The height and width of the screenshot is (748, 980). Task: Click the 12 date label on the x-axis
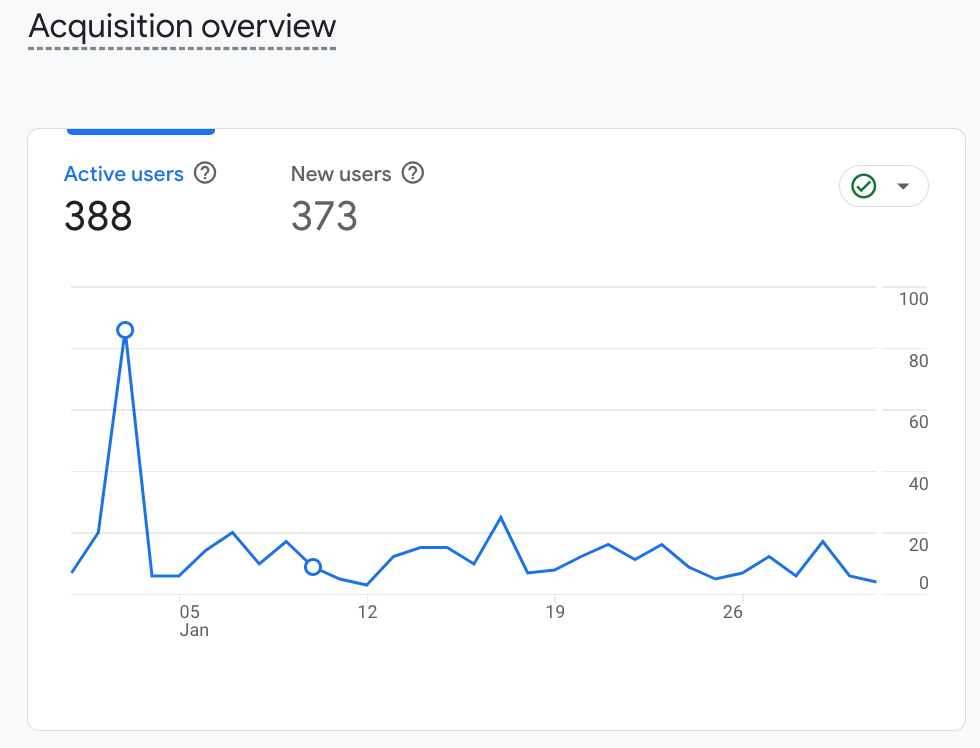(368, 612)
